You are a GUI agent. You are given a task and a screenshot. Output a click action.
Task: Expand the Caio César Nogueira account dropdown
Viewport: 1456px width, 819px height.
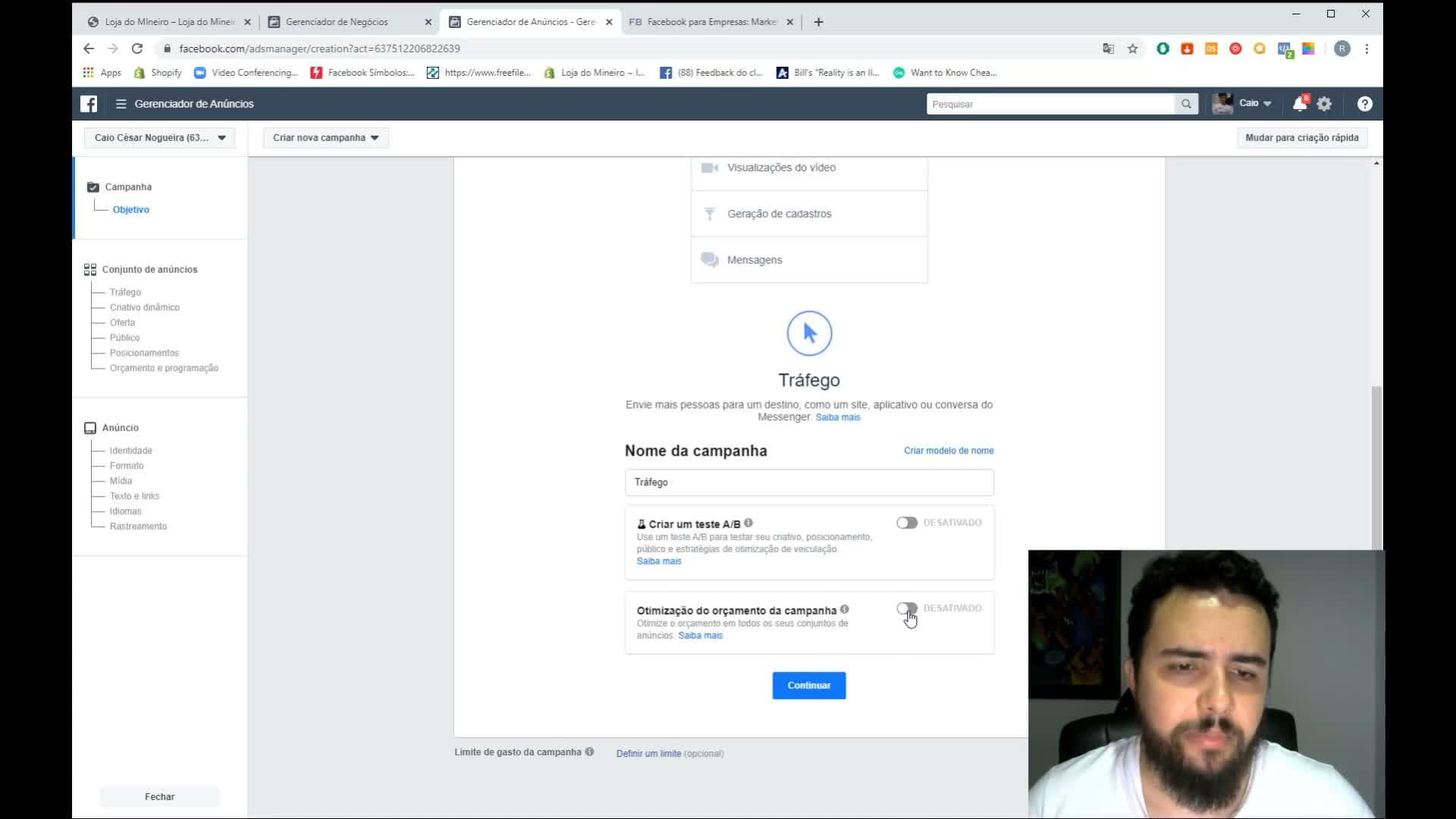[x=160, y=138]
